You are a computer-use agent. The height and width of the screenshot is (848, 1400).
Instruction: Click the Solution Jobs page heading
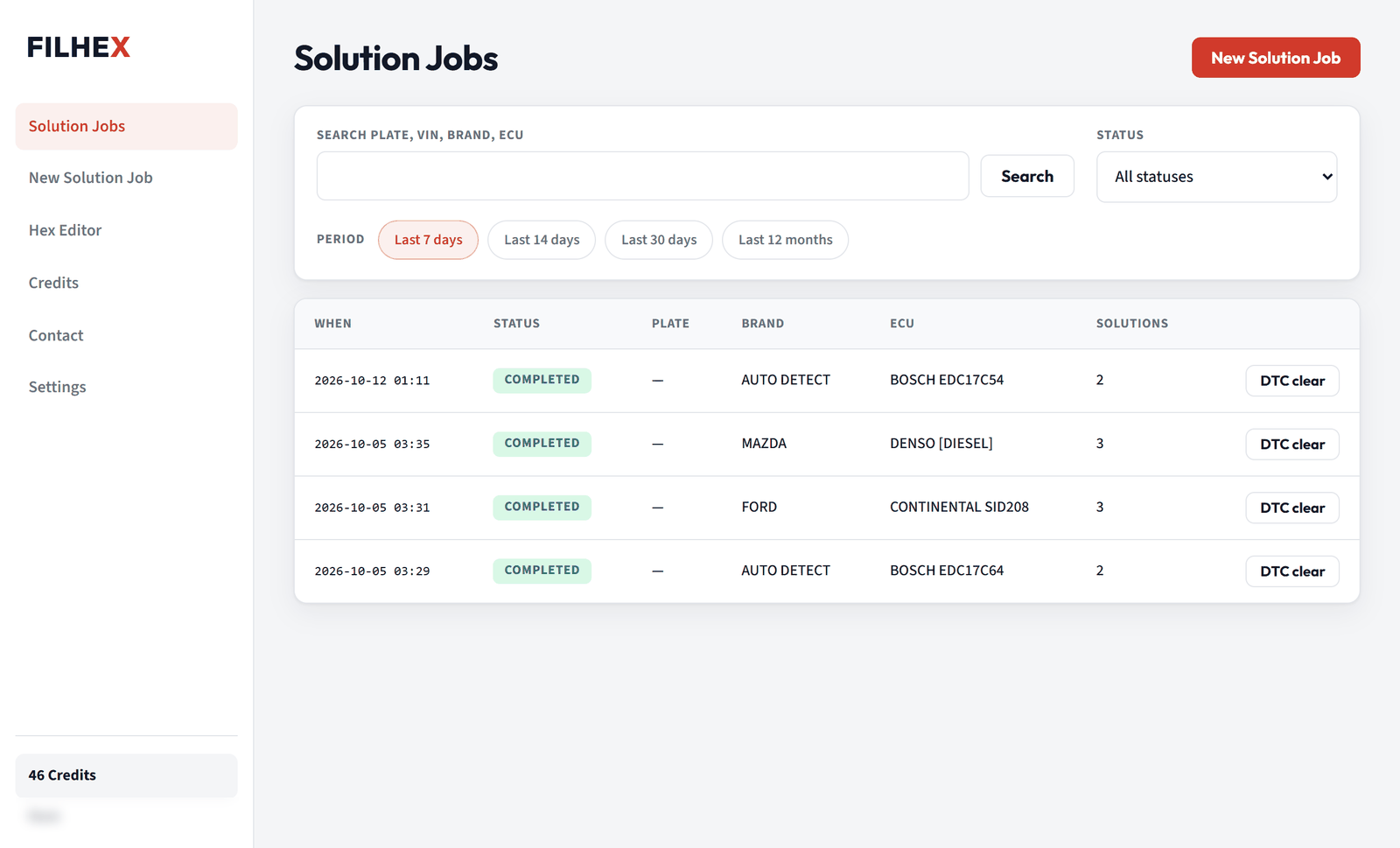point(395,59)
